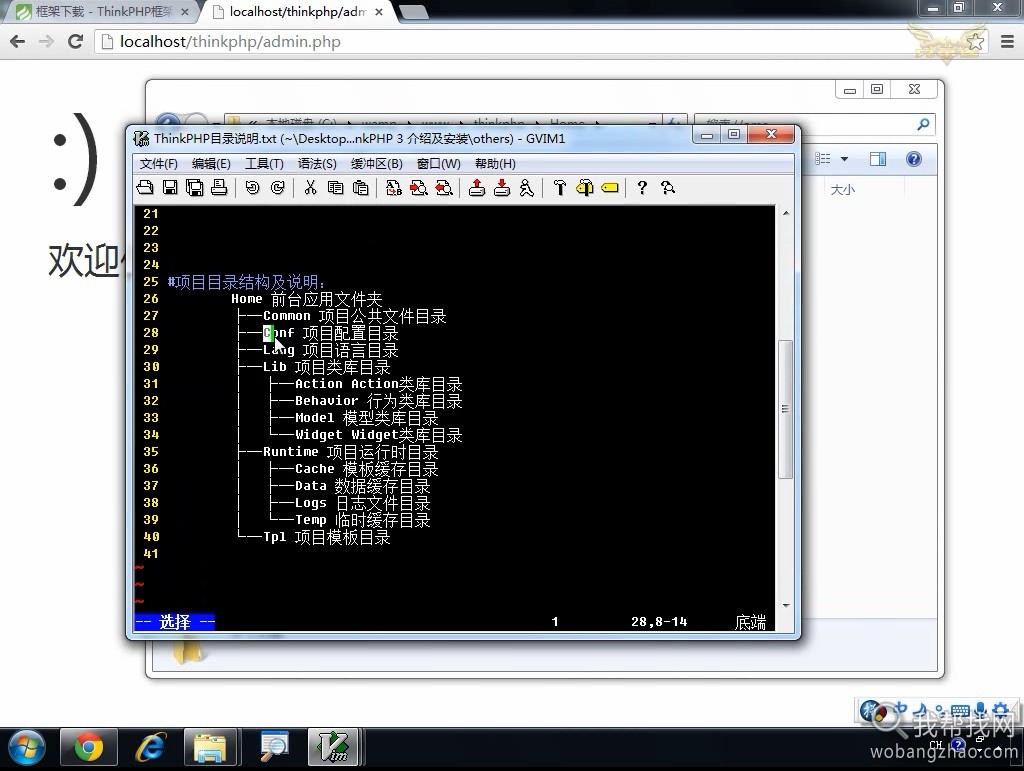Toggle the preview pane in Explorer window
The width and height of the screenshot is (1024, 771).
pos(878,159)
